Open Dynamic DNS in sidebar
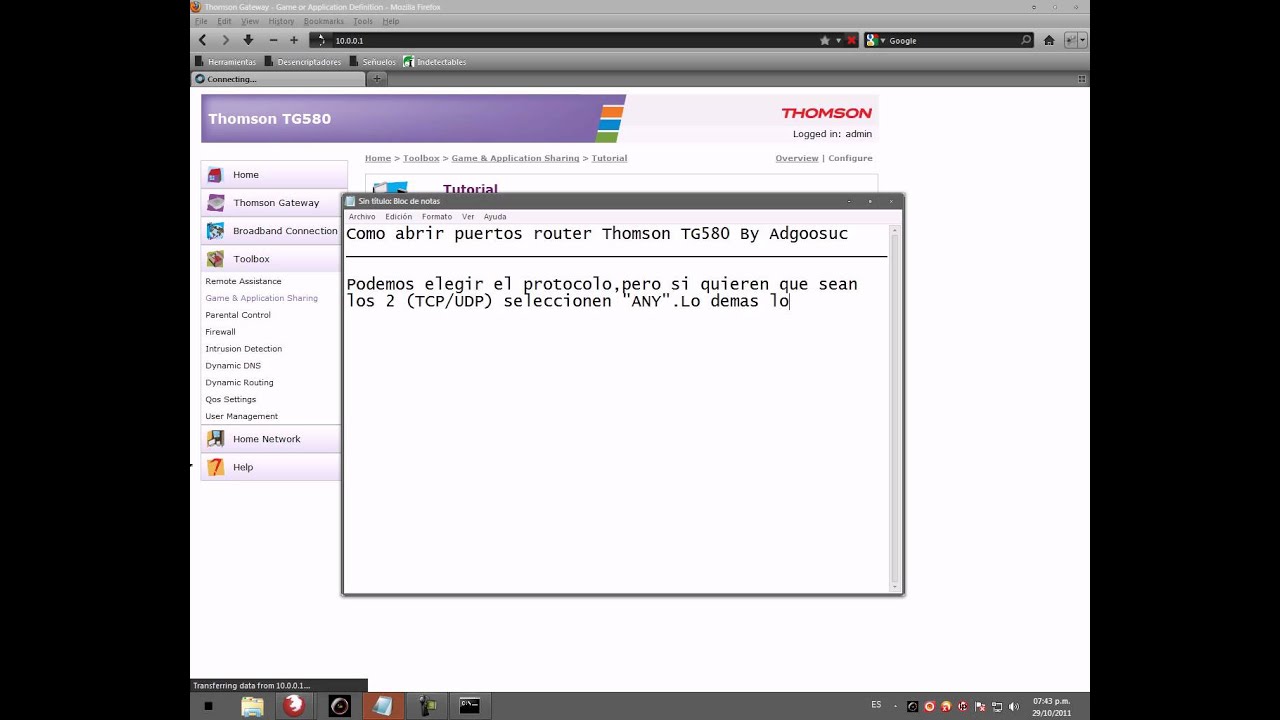 click(233, 366)
